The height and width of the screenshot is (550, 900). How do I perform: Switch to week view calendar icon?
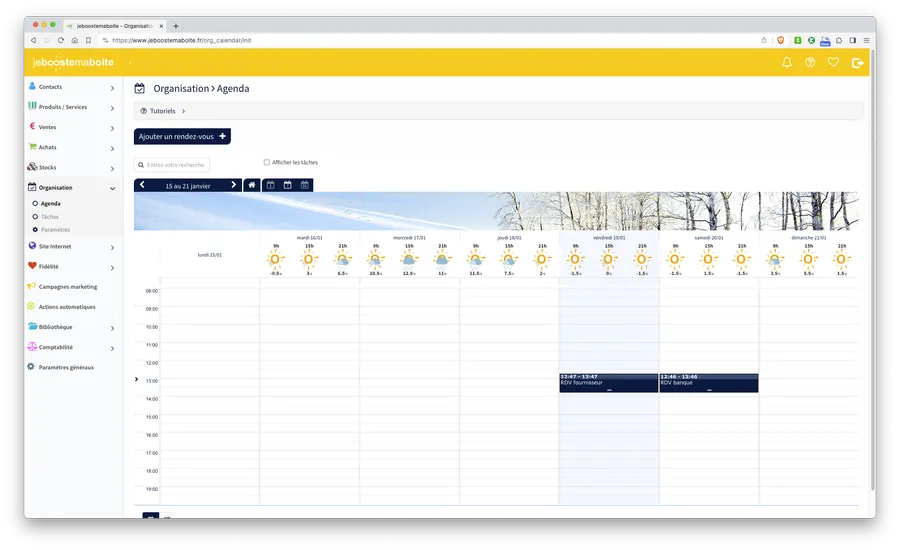coord(288,185)
